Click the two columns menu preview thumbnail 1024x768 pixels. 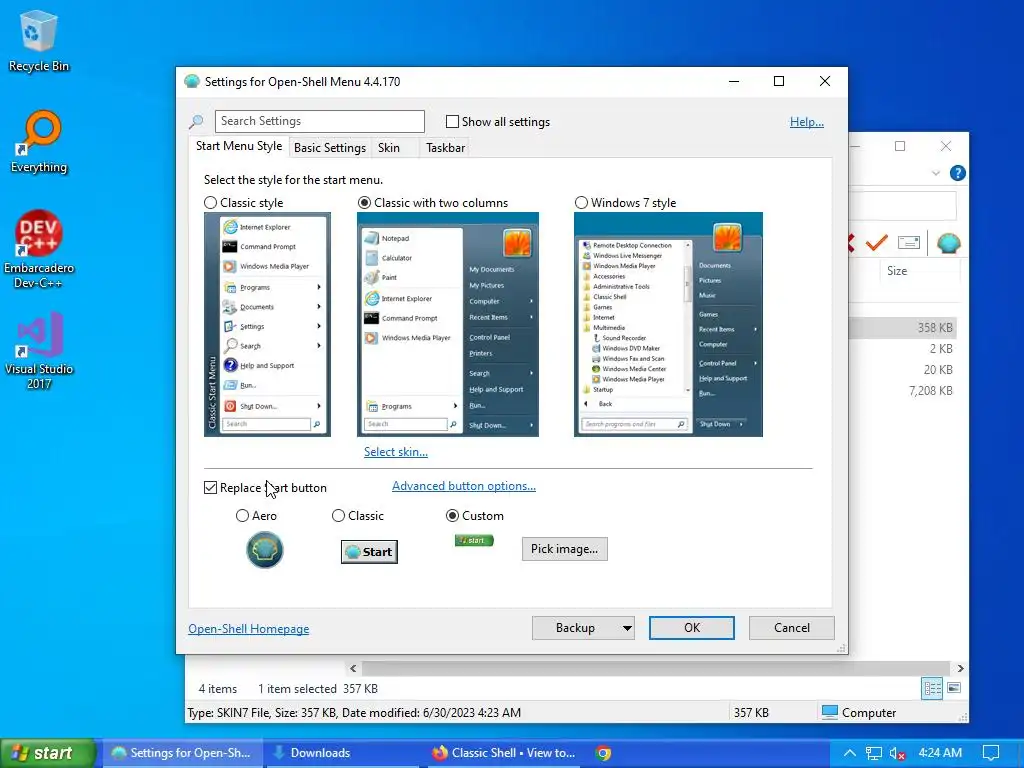click(x=448, y=325)
